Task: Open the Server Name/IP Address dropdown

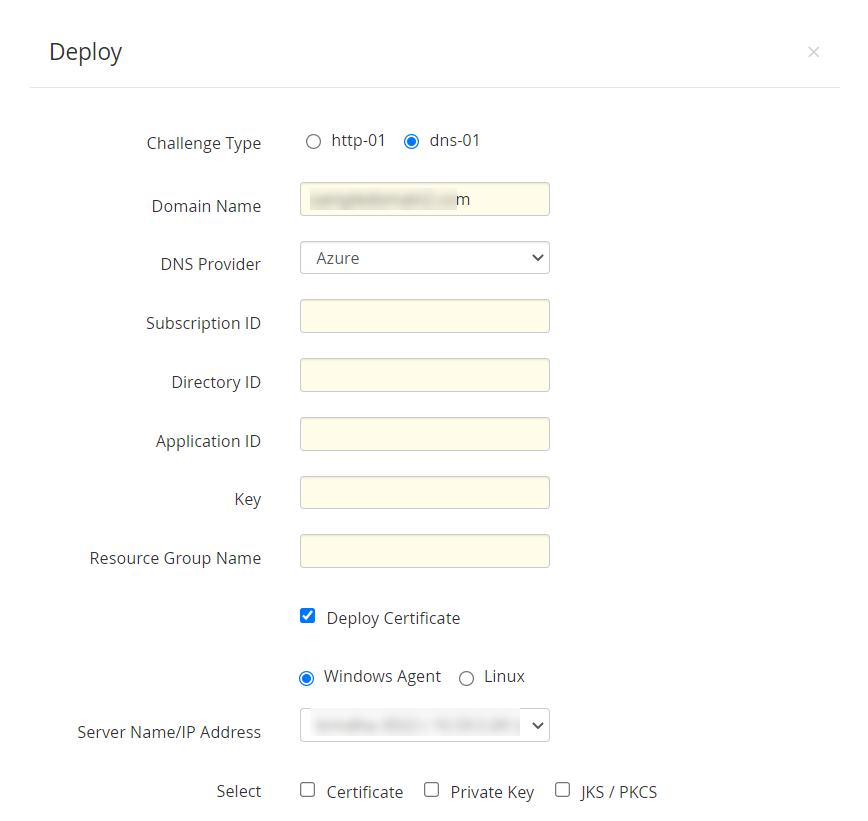Action: [x=424, y=724]
